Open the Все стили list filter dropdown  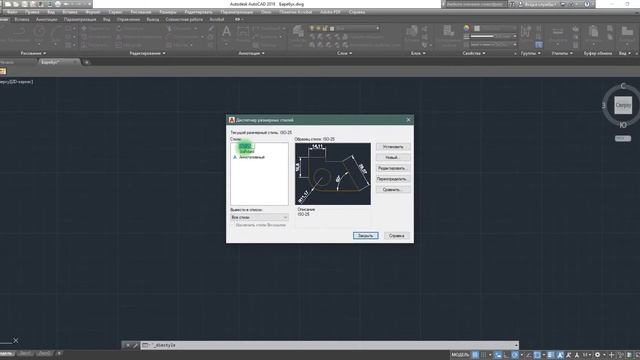tap(259, 217)
